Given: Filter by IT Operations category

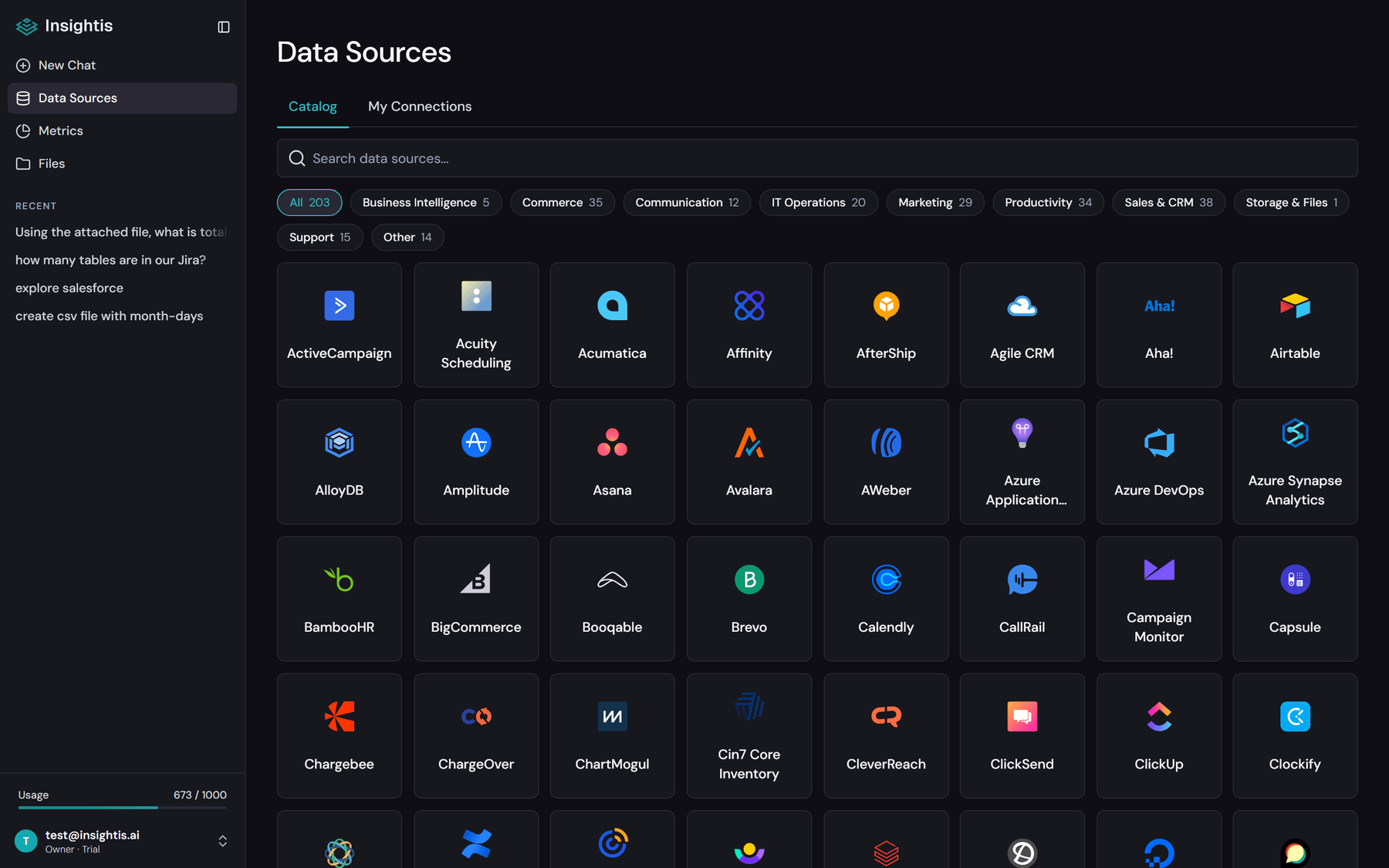Looking at the screenshot, I should pyautogui.click(x=819, y=202).
